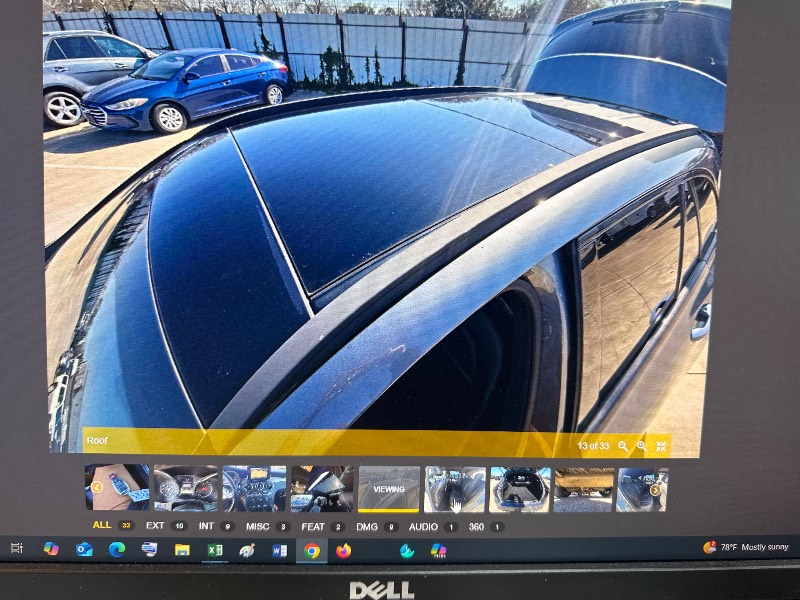Open Google Chrome from the taskbar

(x=312, y=550)
